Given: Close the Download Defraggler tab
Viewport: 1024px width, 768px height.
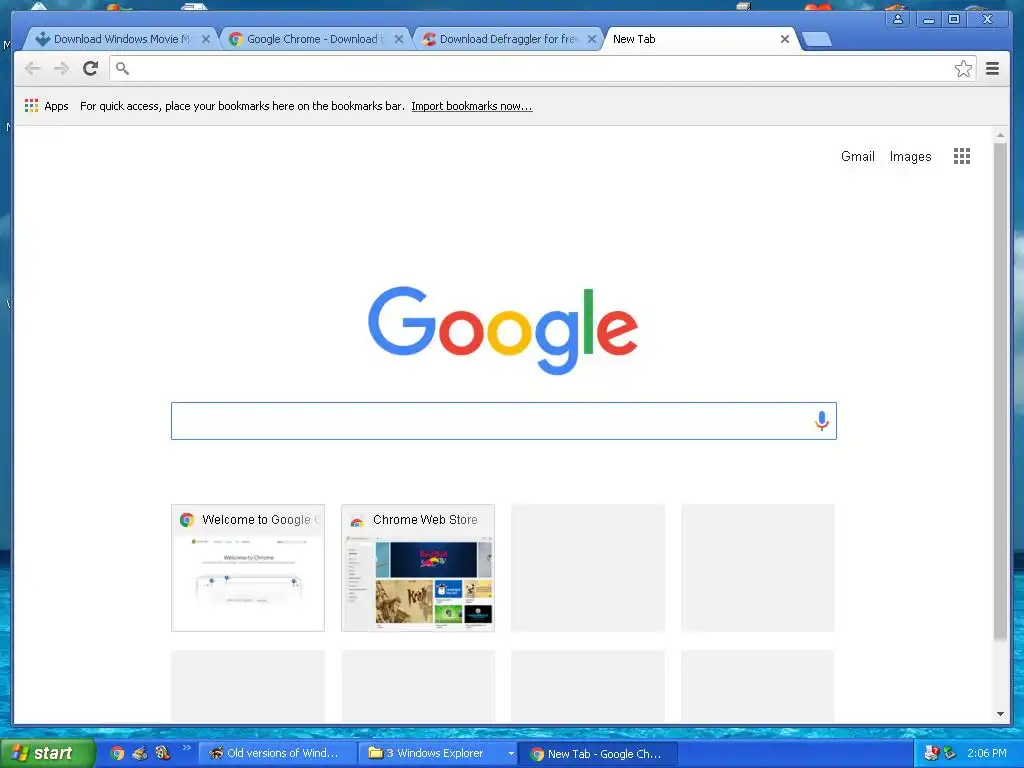Looking at the screenshot, I should pyautogui.click(x=592, y=39).
